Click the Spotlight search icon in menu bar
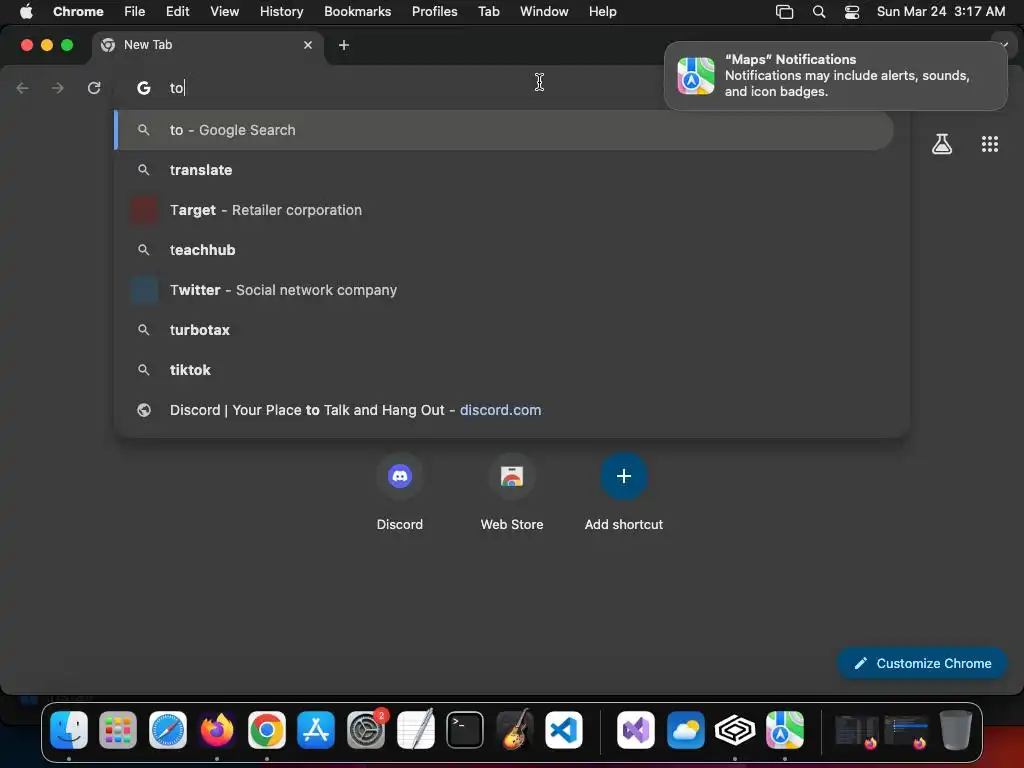Viewport: 1024px width, 768px height. coord(819,12)
